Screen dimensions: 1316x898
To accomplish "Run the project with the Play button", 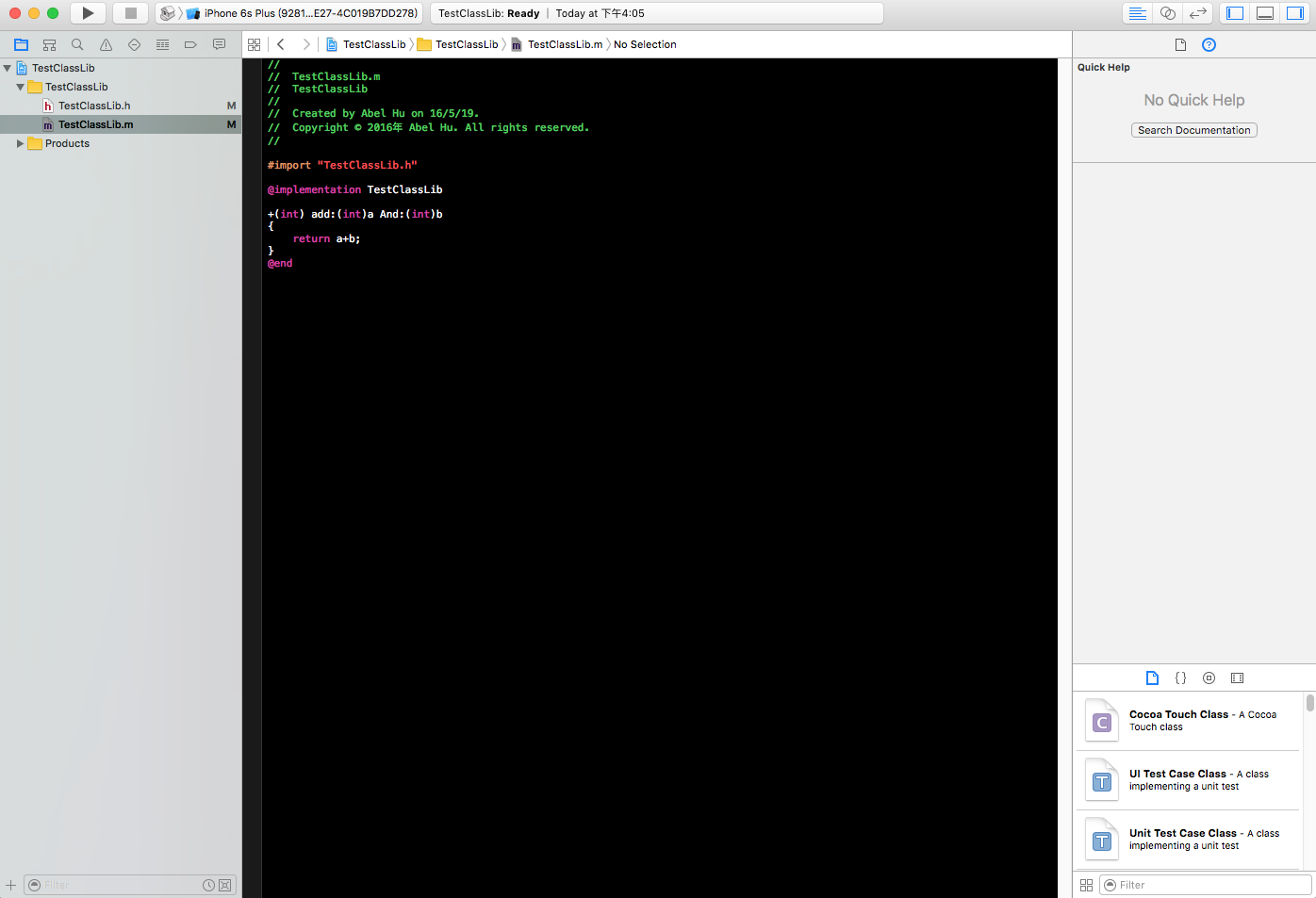I will click(88, 13).
